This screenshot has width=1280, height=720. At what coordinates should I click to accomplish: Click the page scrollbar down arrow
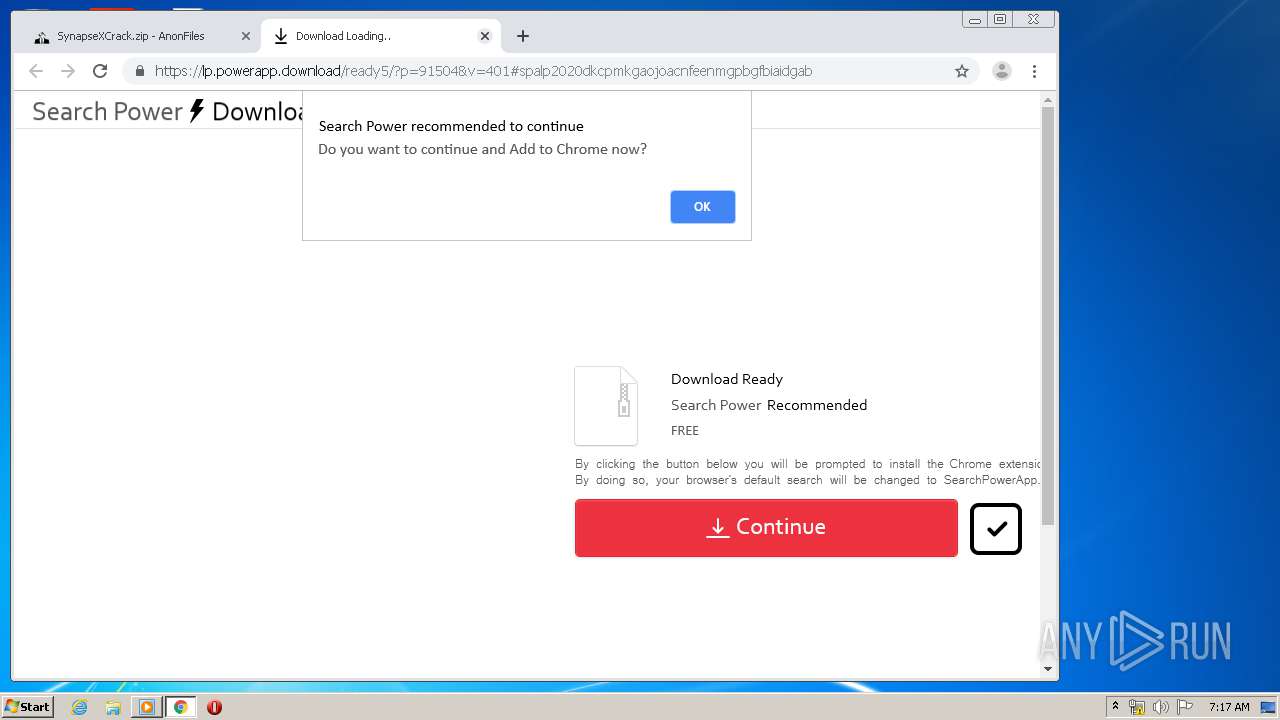1048,669
